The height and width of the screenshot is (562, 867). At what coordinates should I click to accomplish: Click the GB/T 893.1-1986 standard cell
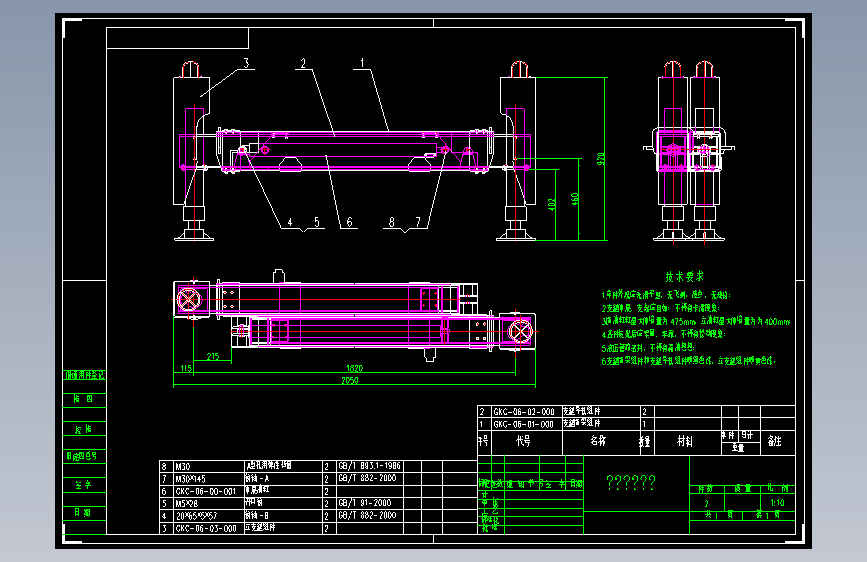click(x=369, y=466)
